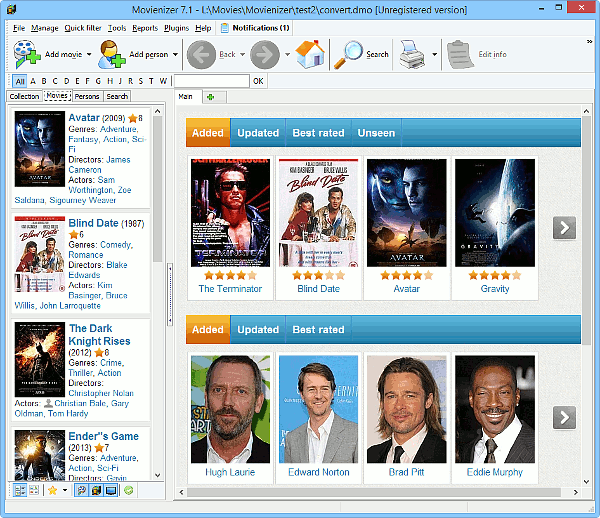Filter list by letter T
This screenshot has width=600, height=518.
pyautogui.click(x=151, y=81)
